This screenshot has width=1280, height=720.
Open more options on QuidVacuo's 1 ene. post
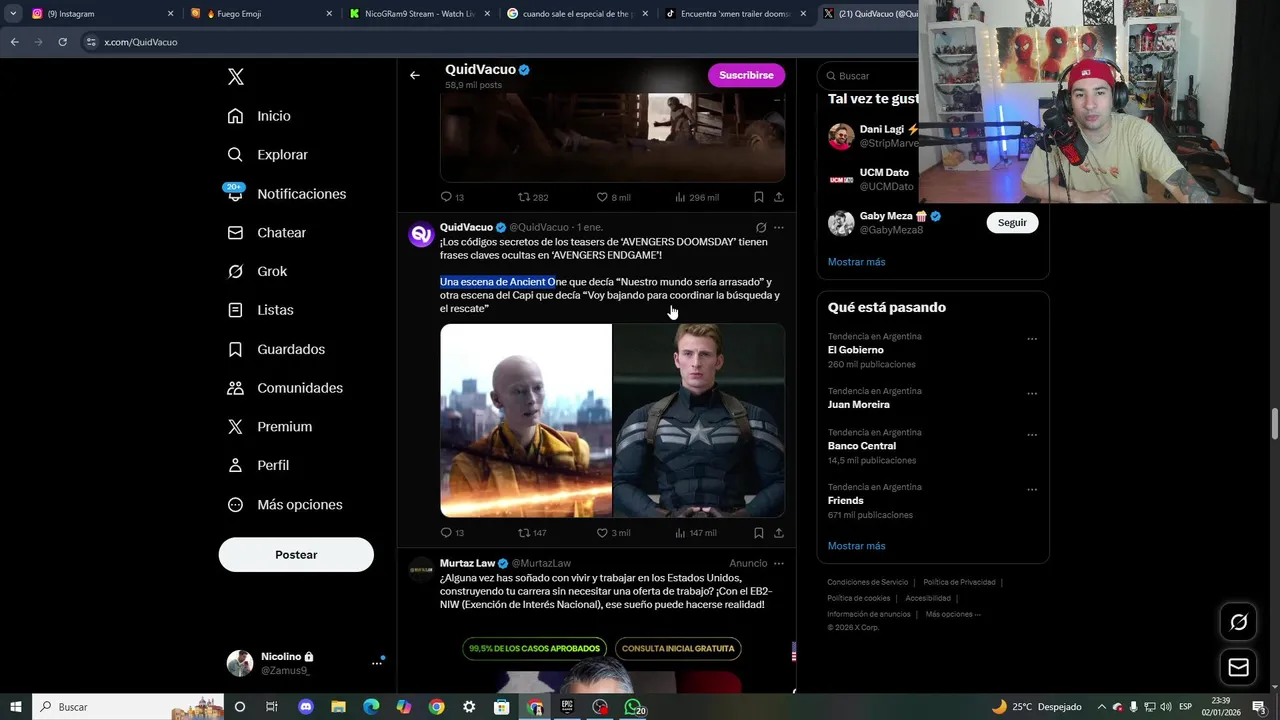click(x=778, y=228)
